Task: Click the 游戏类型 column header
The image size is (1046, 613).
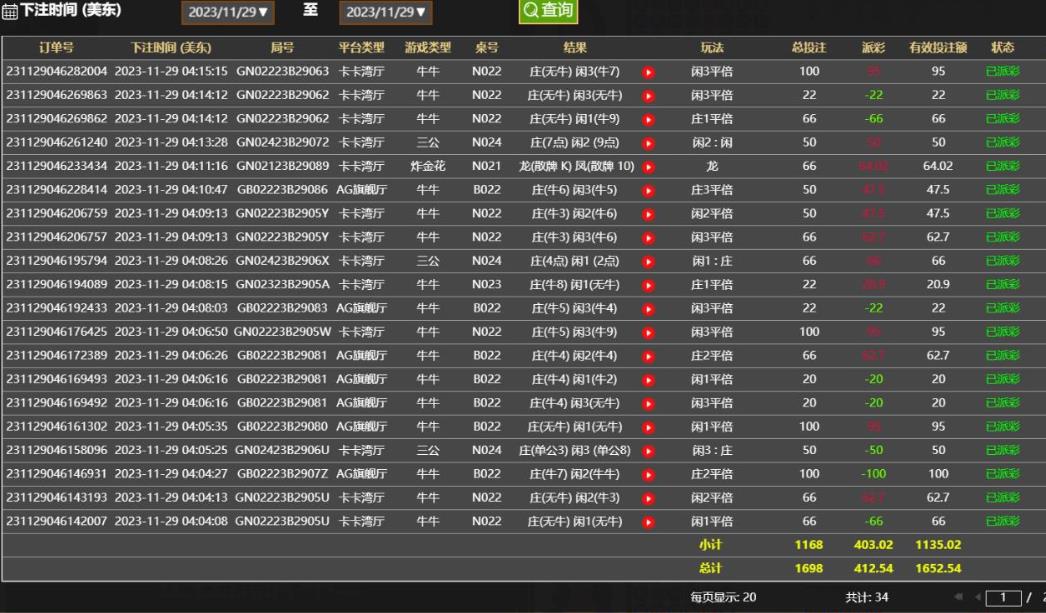Action: (x=428, y=48)
